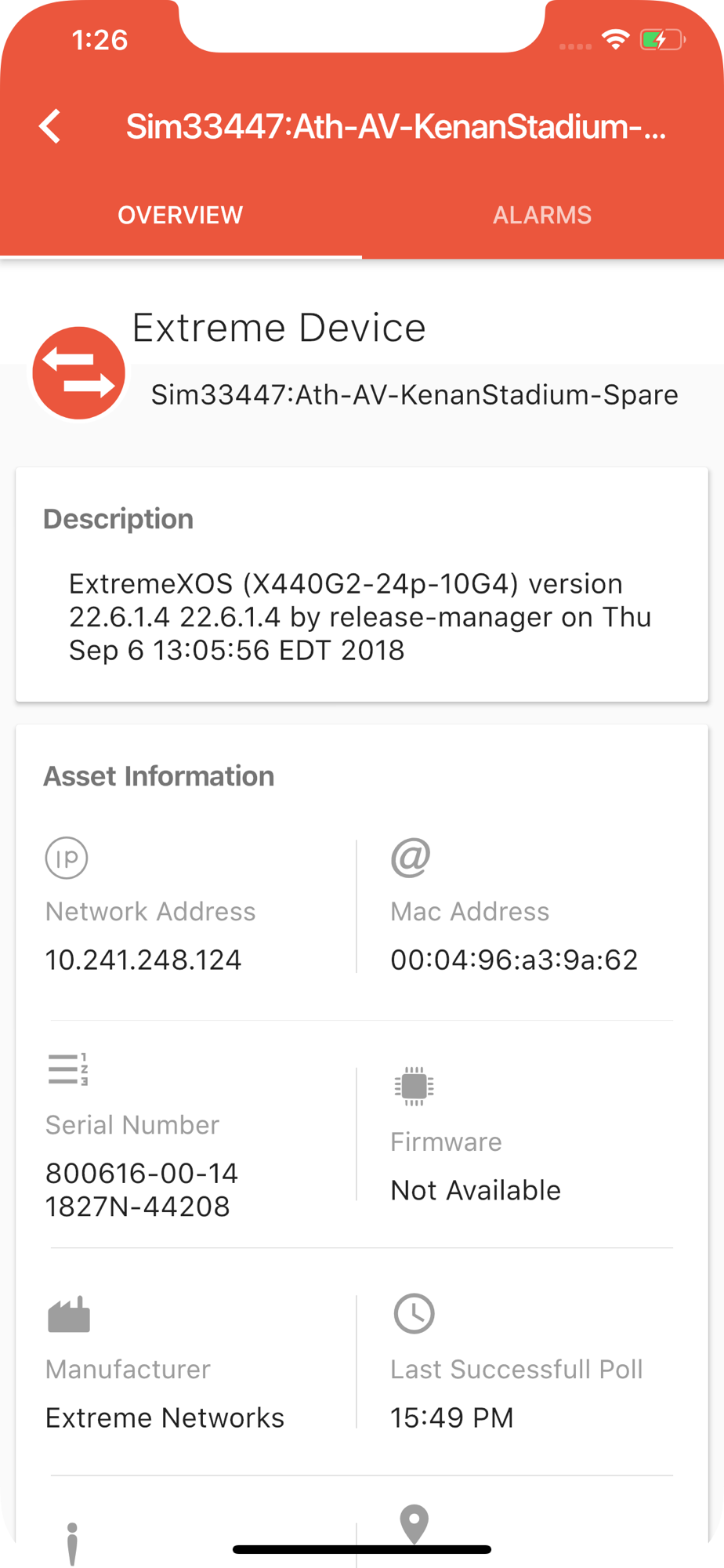Tap the WiFi status icon
The width and height of the screenshot is (724, 1568).
(616, 39)
